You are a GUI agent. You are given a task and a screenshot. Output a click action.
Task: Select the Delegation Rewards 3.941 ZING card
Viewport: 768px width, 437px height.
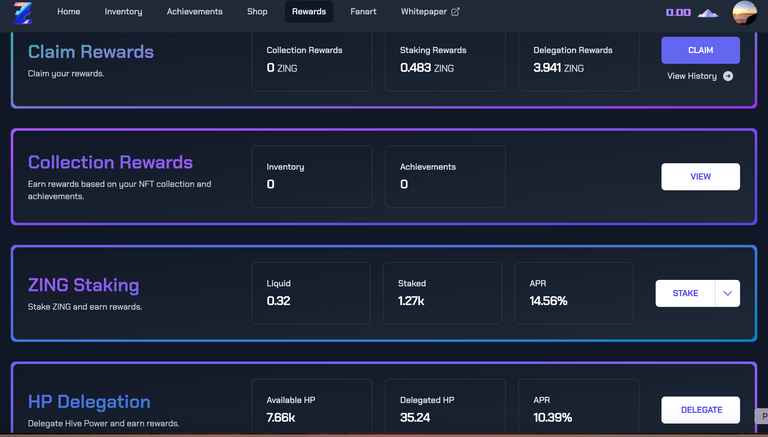coord(578,62)
